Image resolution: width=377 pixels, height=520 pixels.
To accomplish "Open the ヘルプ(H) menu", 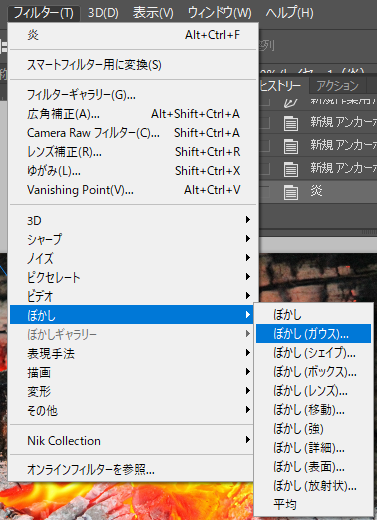I will pos(289,13).
